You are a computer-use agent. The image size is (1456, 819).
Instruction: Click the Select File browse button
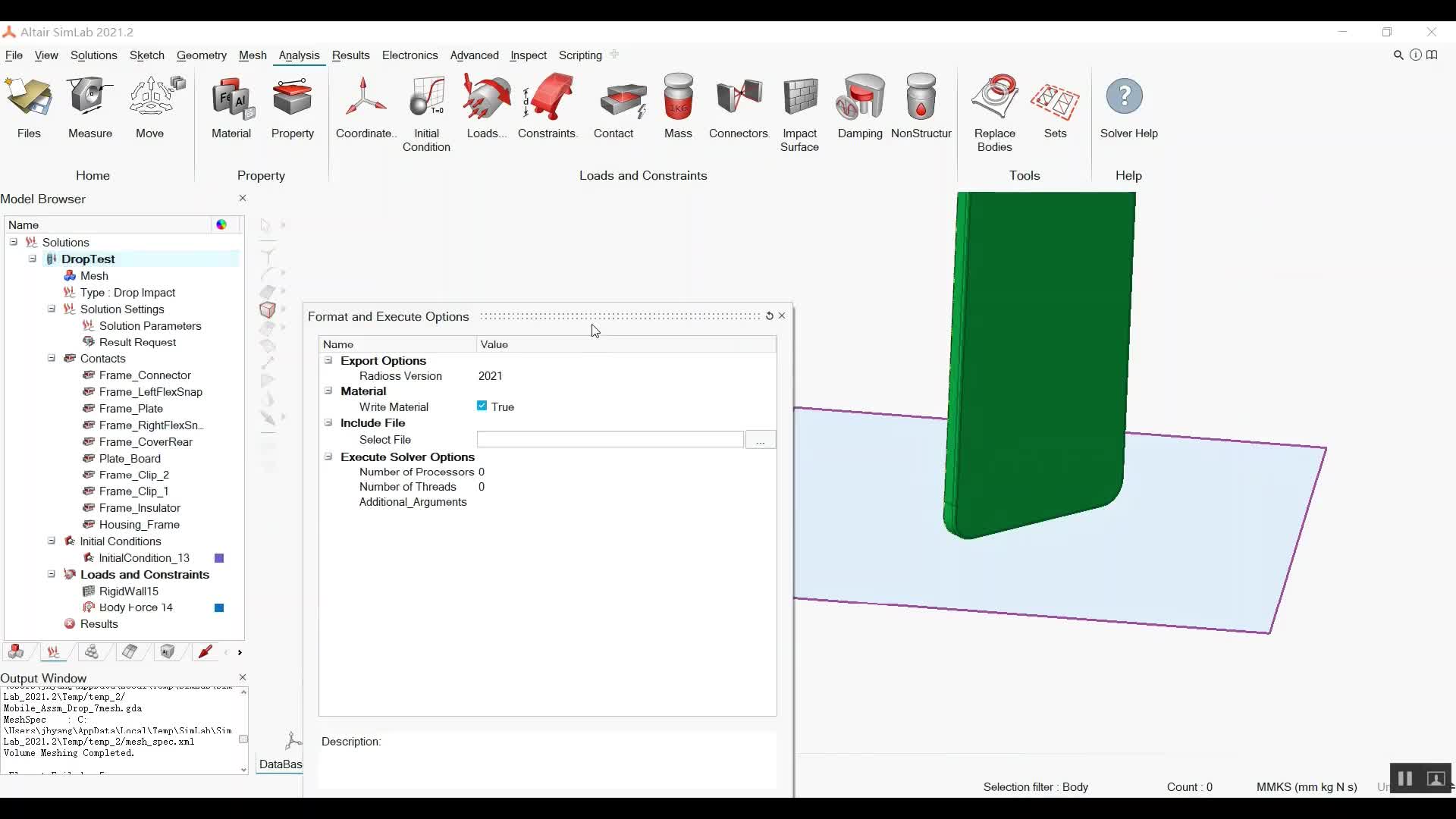click(x=760, y=440)
